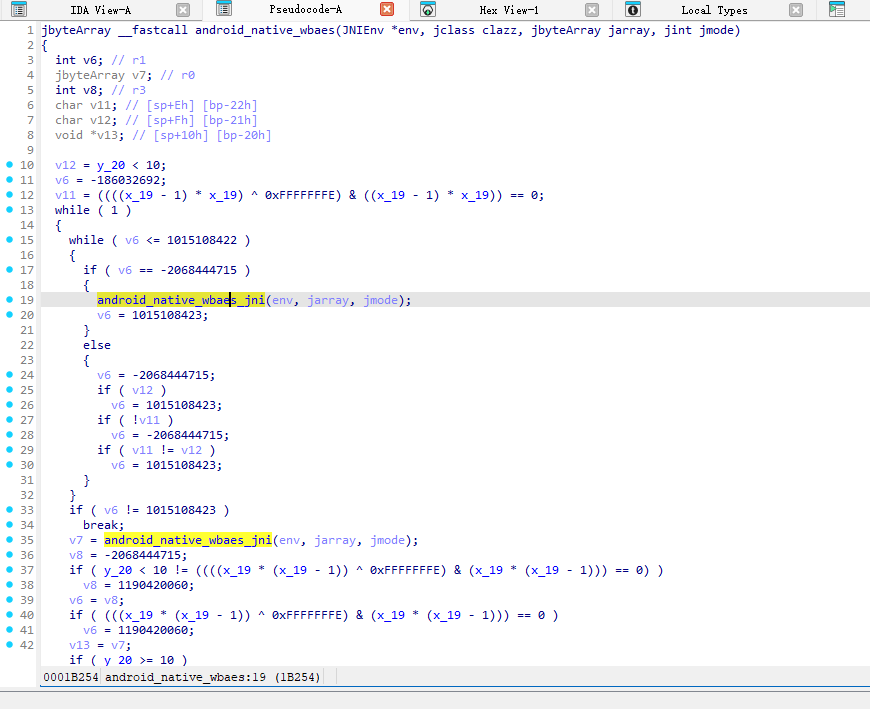Close the Pseudocode-A tab
The width and height of the screenshot is (870, 709).
click(x=387, y=9)
